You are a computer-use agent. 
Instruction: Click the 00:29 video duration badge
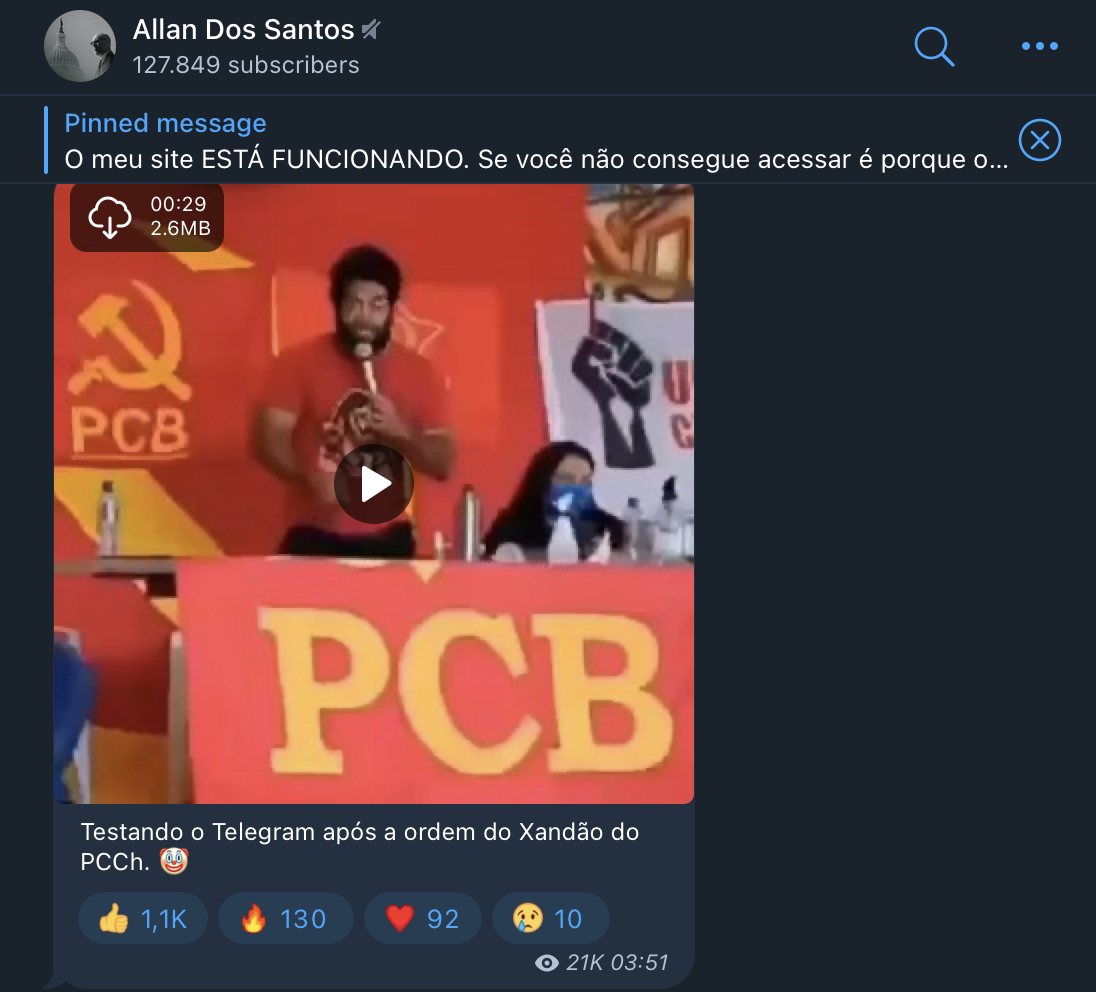pyautogui.click(x=178, y=204)
